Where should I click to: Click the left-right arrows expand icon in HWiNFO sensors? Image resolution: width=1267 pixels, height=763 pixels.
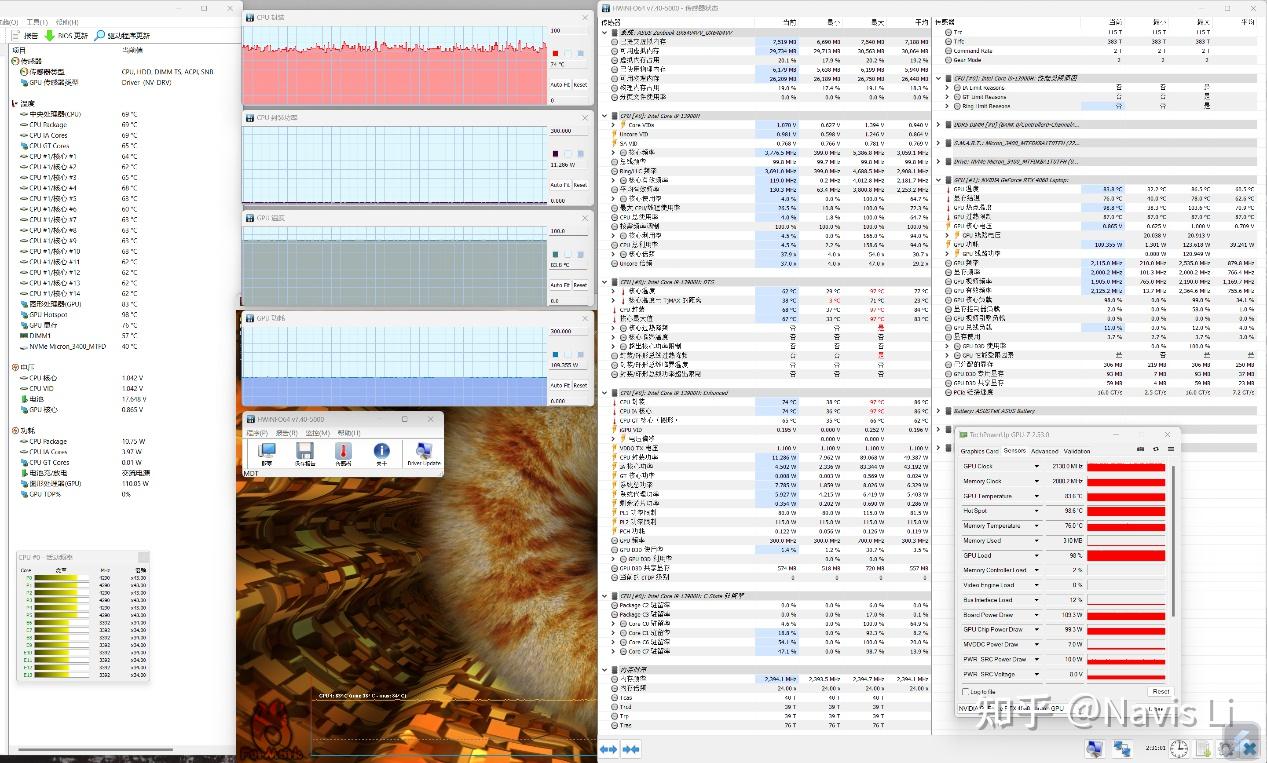(608, 748)
